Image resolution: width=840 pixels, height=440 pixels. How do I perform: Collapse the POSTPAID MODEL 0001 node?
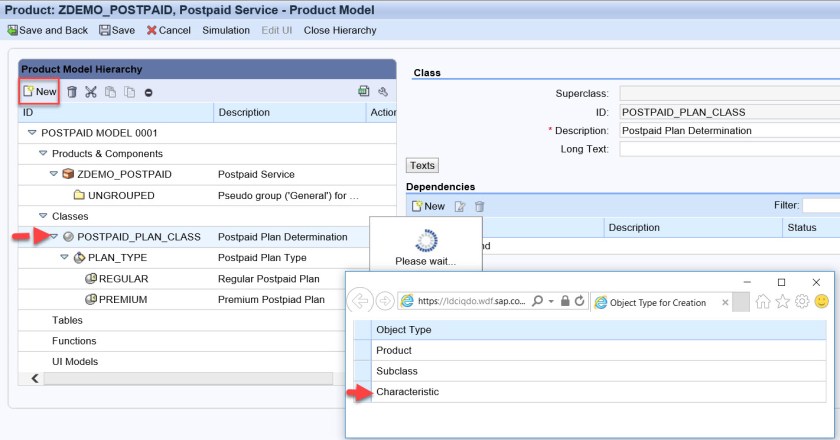[32, 133]
